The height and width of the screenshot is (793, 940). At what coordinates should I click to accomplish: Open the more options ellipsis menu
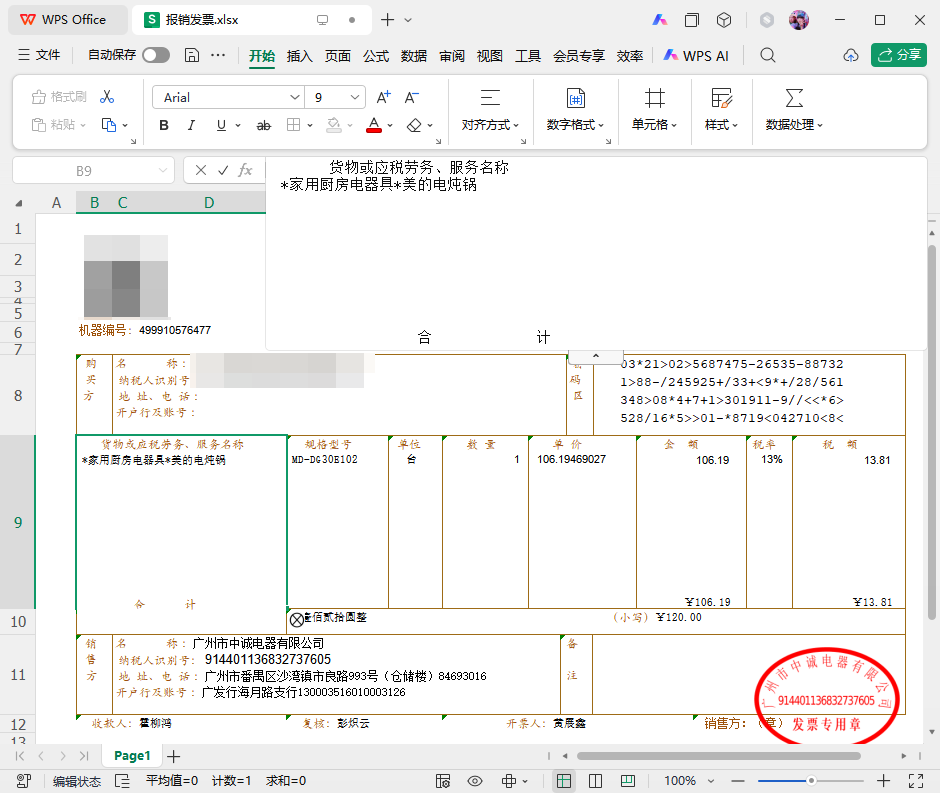click(218, 55)
